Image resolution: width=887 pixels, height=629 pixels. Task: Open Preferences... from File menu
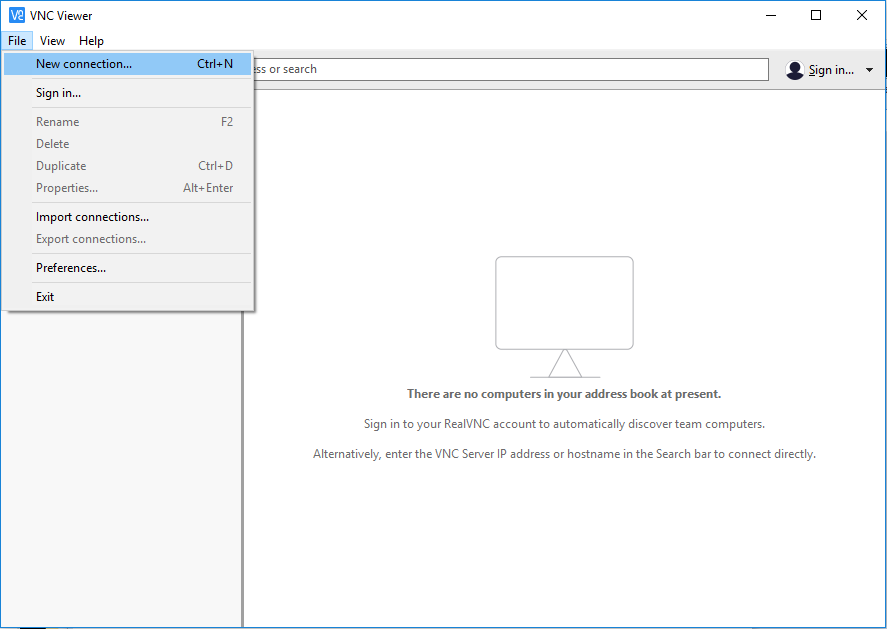tap(127, 268)
